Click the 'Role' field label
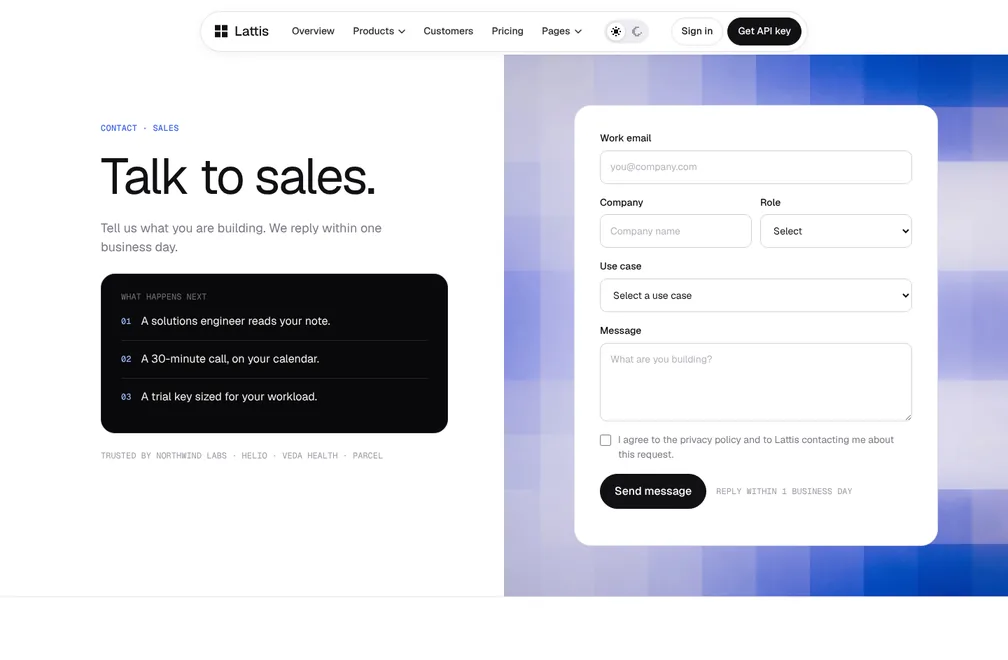The width and height of the screenshot is (1008, 660). (x=770, y=202)
